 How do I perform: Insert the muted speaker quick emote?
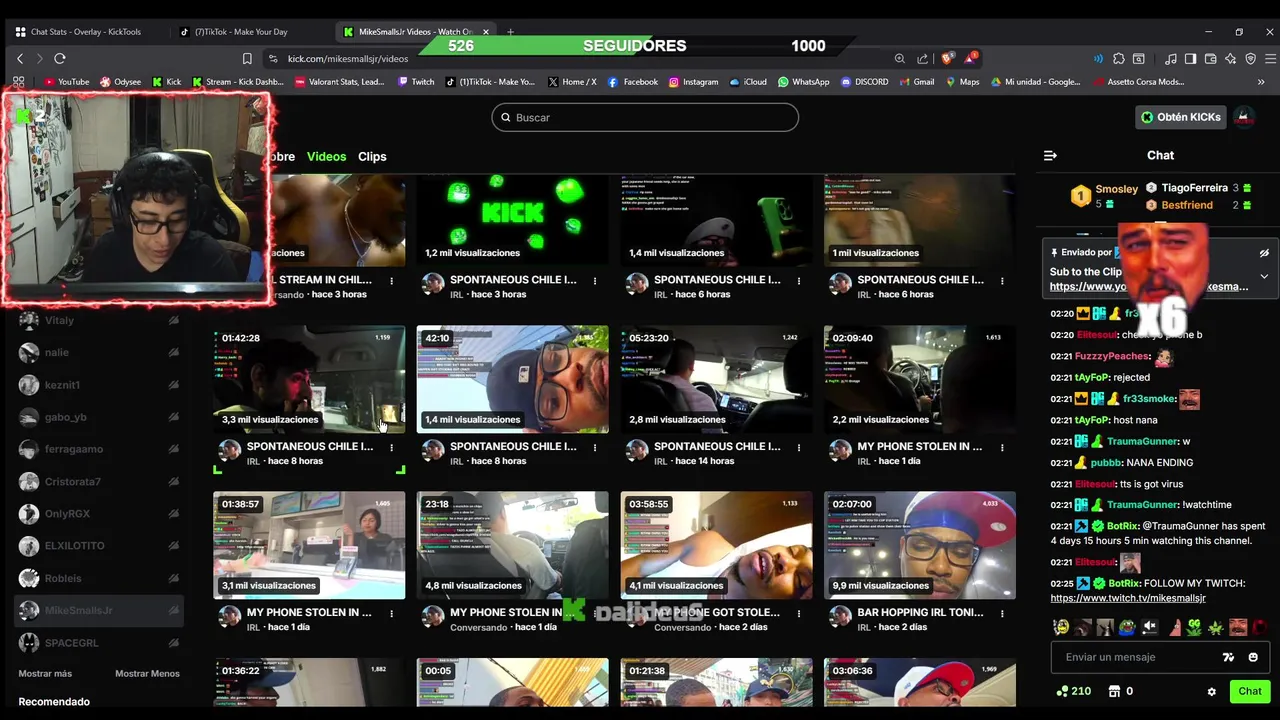tap(1149, 628)
